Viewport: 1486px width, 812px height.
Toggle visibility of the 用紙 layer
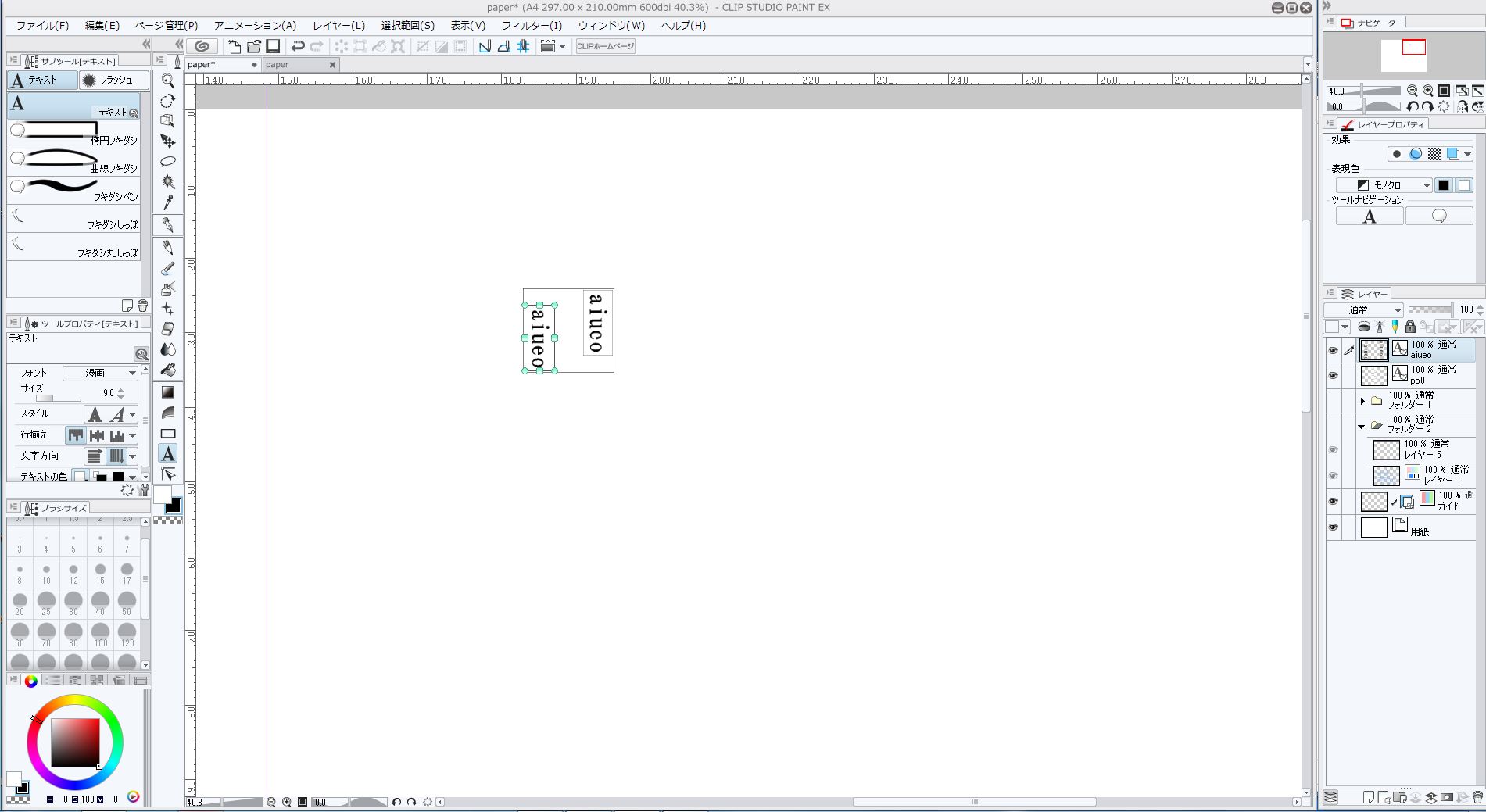coord(1334,528)
